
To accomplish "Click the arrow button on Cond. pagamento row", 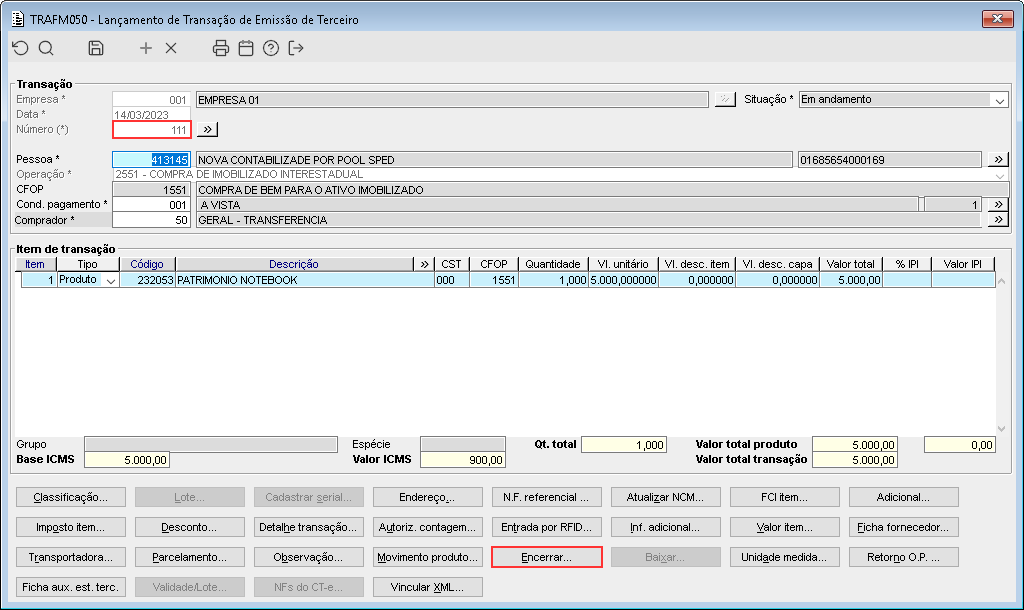I will click(x=998, y=204).
